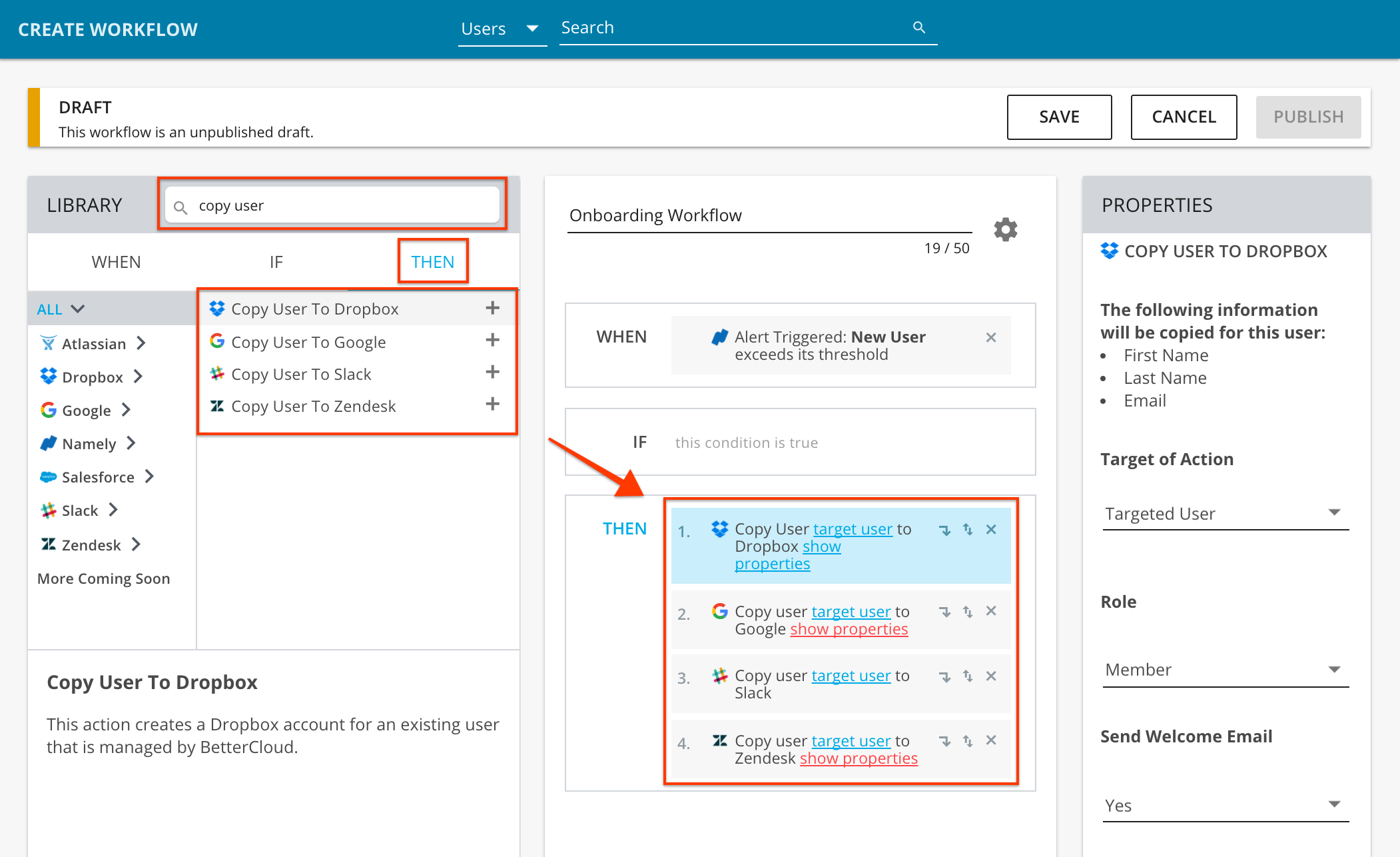Open Send Welcome Email Yes dropdown
This screenshot has width=1400, height=857.
pyautogui.click(x=1225, y=805)
